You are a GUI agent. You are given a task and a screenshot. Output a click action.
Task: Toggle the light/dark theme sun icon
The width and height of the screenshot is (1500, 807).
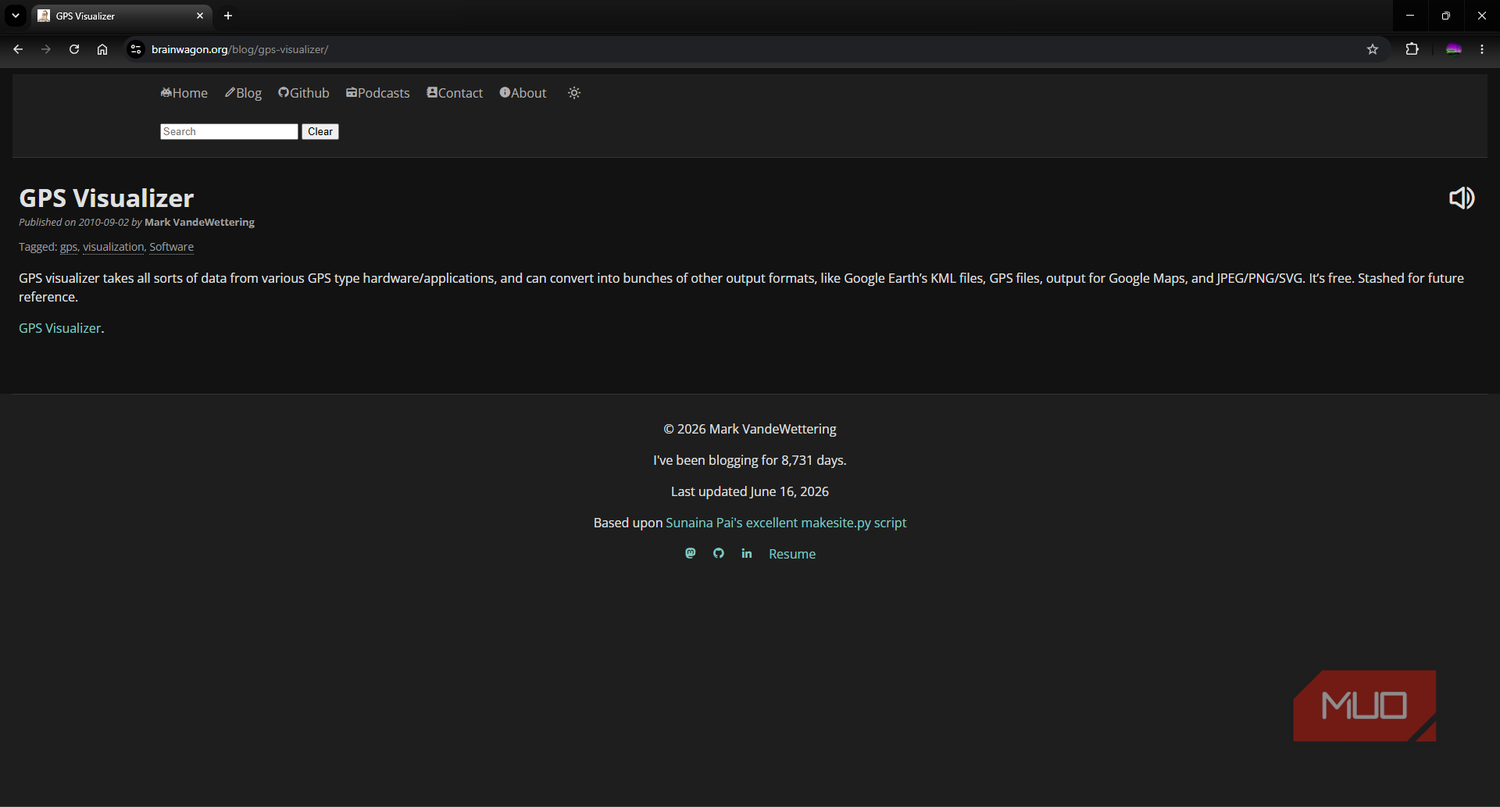[574, 93]
